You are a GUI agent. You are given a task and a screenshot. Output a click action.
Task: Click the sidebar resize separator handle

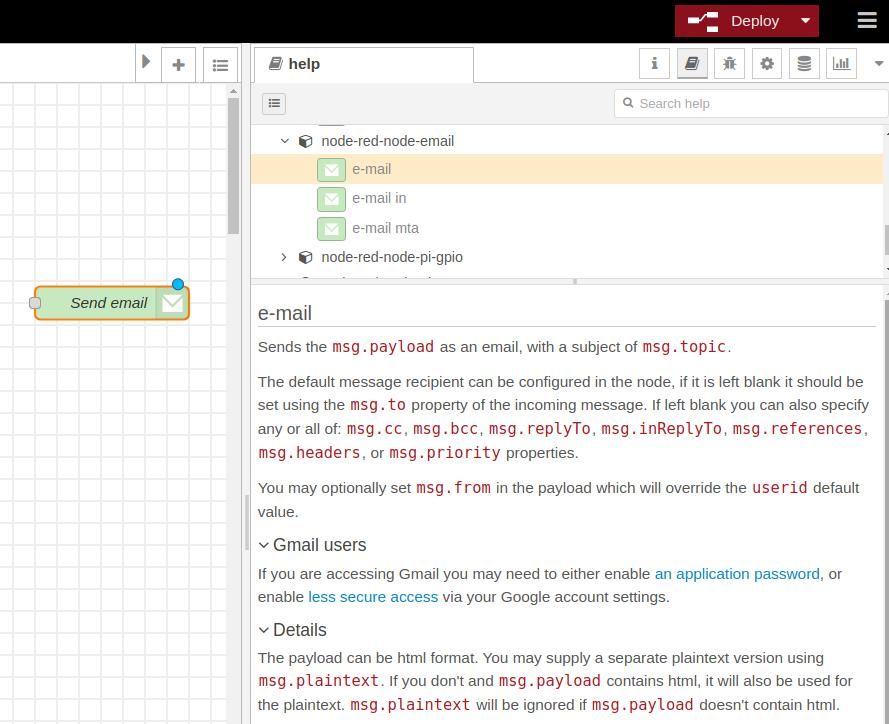point(247,522)
